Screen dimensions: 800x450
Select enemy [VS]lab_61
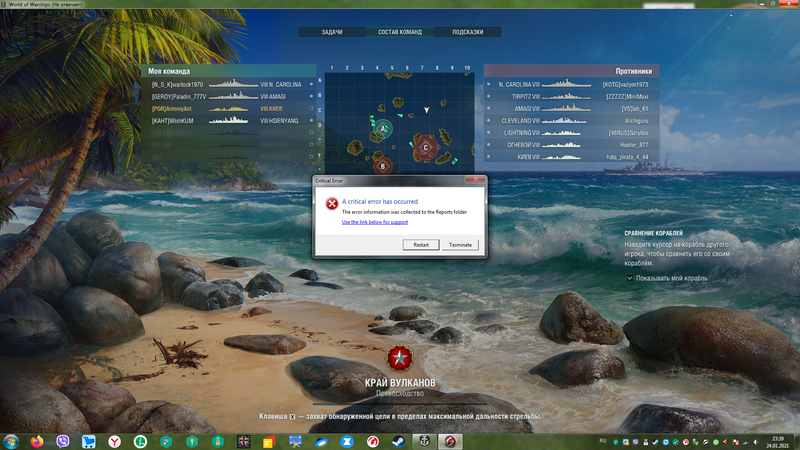coord(635,109)
